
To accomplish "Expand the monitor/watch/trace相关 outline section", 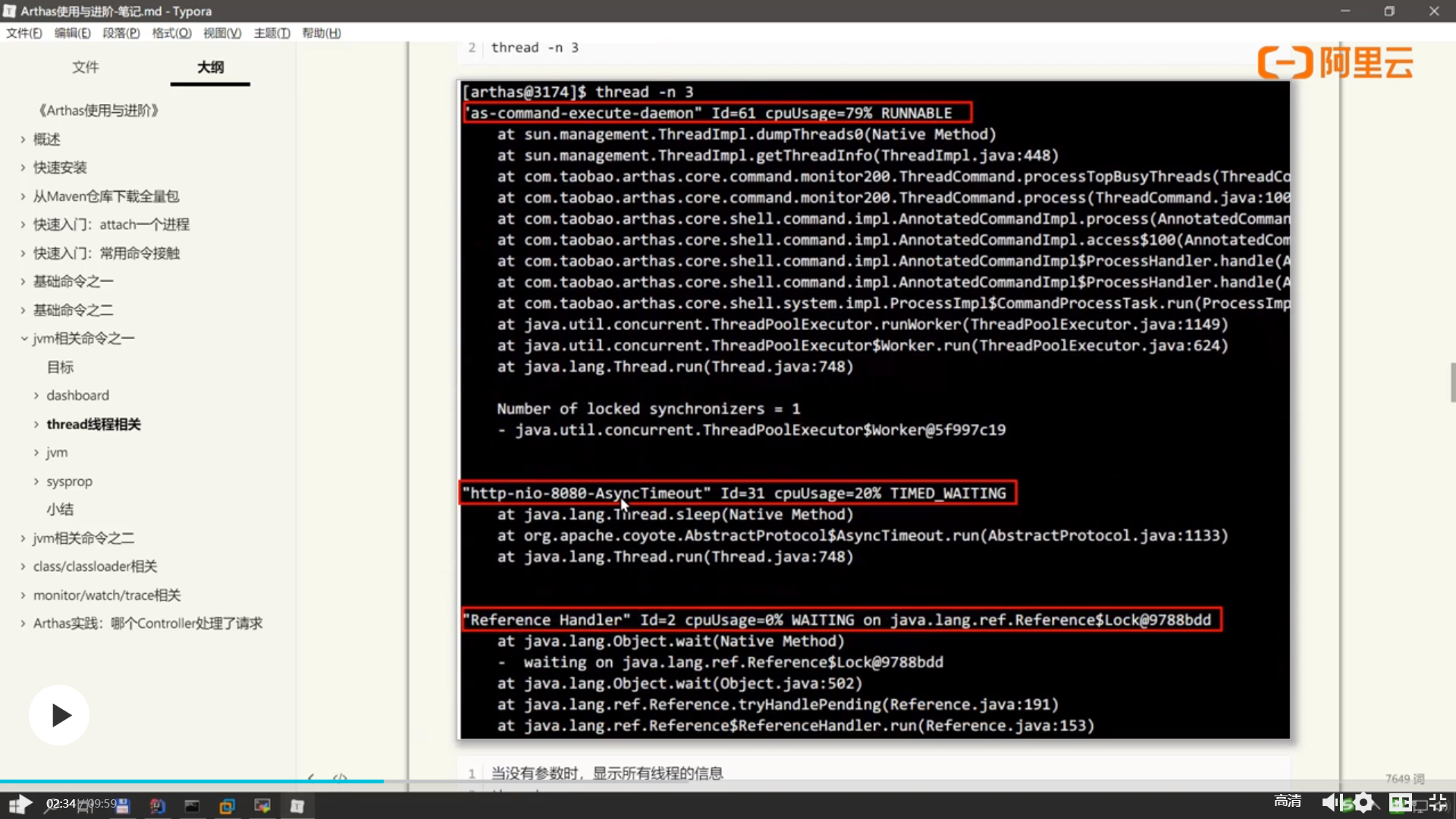I will coord(24,595).
